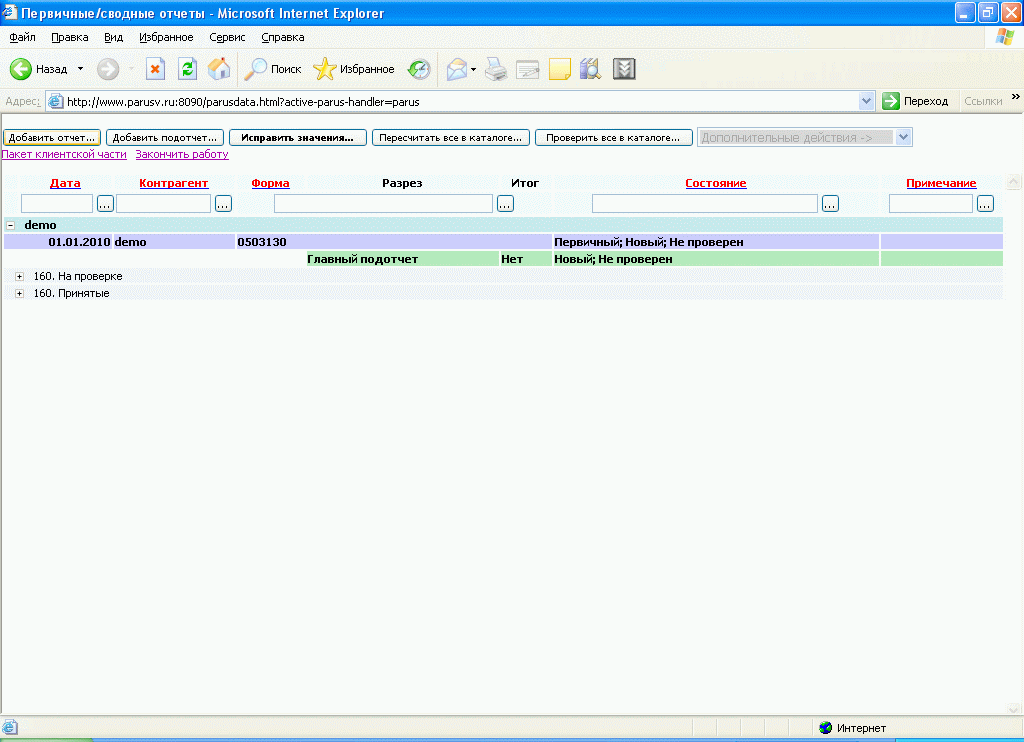Sort by the Дата column header
The width and height of the screenshot is (1024, 742).
click(x=65, y=184)
